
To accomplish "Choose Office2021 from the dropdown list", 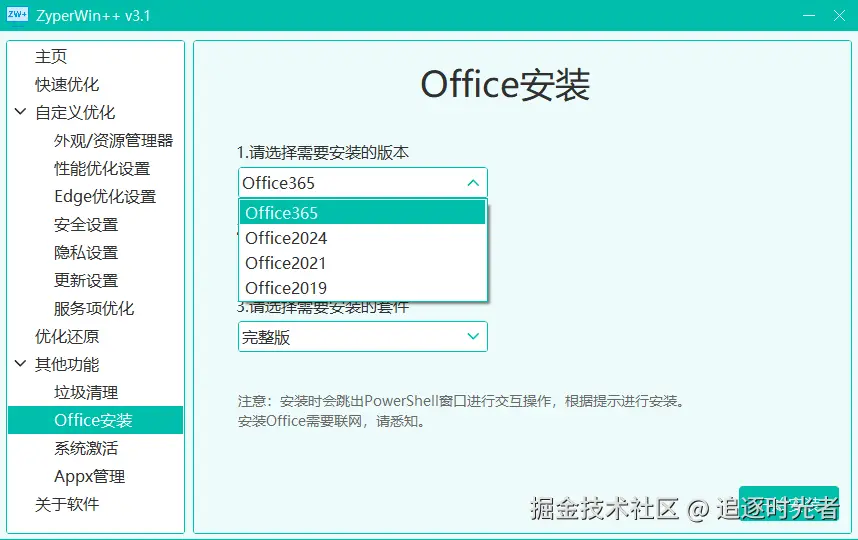I will click(362, 263).
